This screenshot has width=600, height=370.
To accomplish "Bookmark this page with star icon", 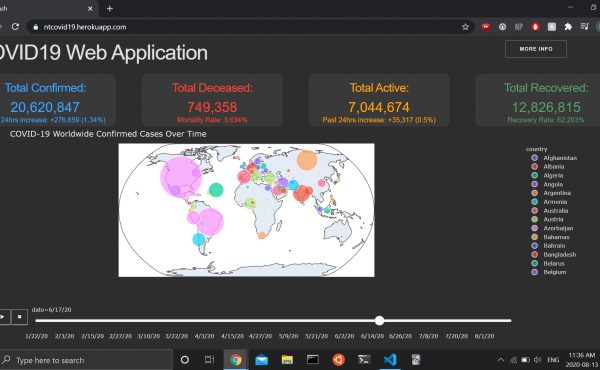I will [x=465, y=27].
